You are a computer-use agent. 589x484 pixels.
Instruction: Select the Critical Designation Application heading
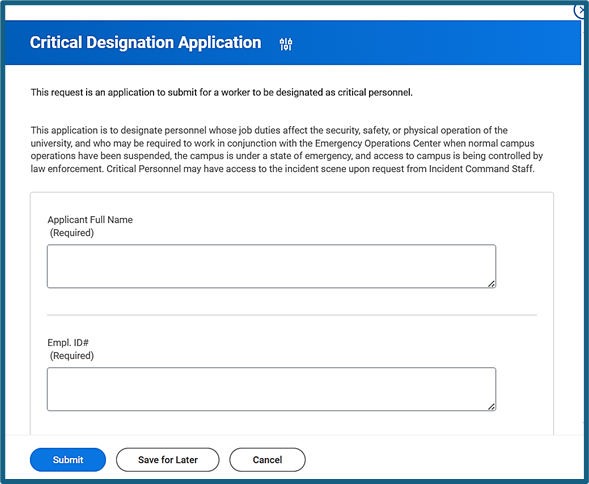click(145, 42)
